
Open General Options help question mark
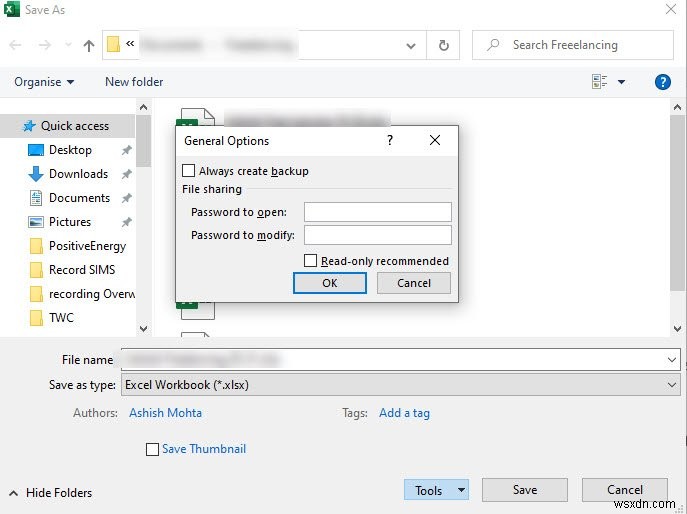click(390, 140)
